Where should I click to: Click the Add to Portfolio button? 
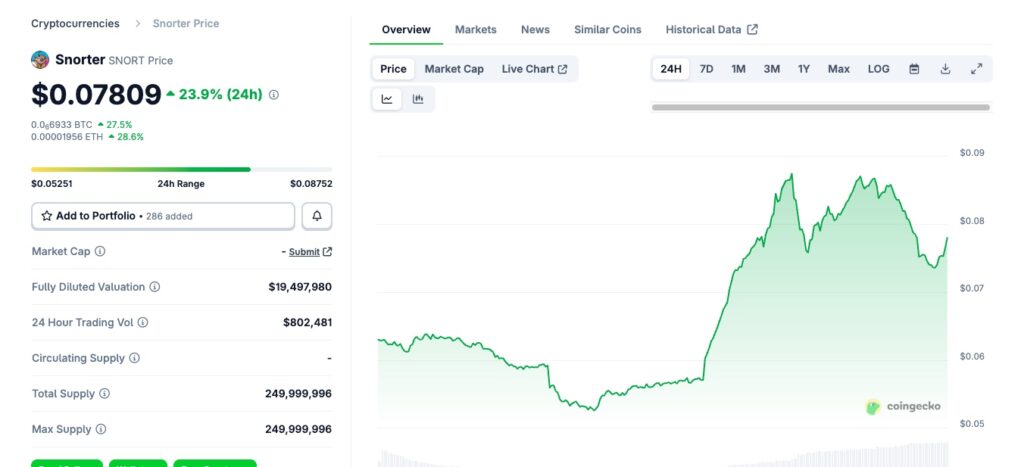pyautogui.click(x=163, y=216)
